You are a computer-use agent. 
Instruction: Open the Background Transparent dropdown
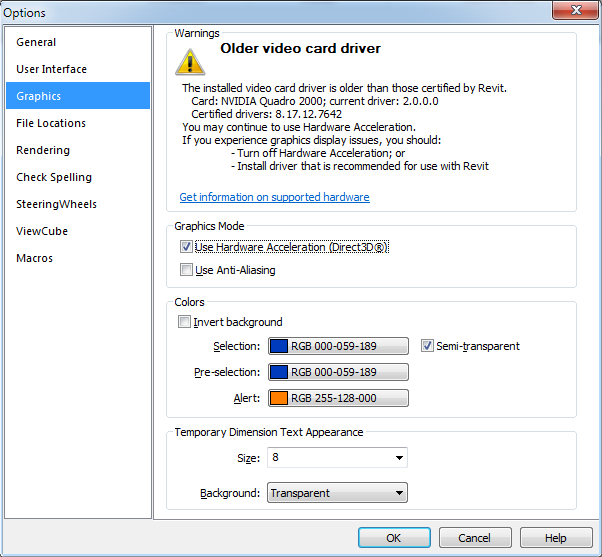(x=337, y=493)
